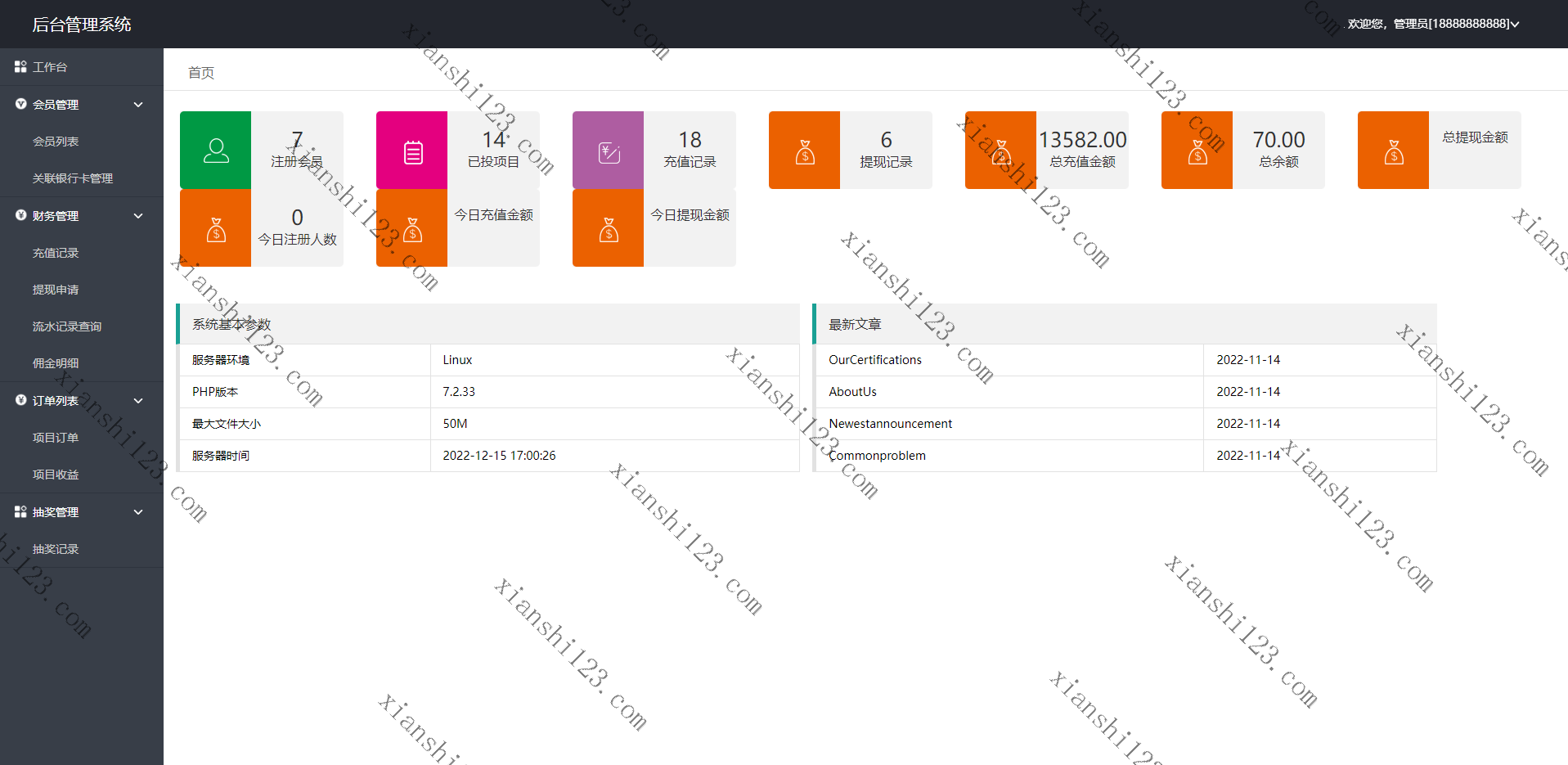This screenshot has height=765, width=1568.
Task: Click the 最大文件大小 label cell
Action: click(305, 424)
